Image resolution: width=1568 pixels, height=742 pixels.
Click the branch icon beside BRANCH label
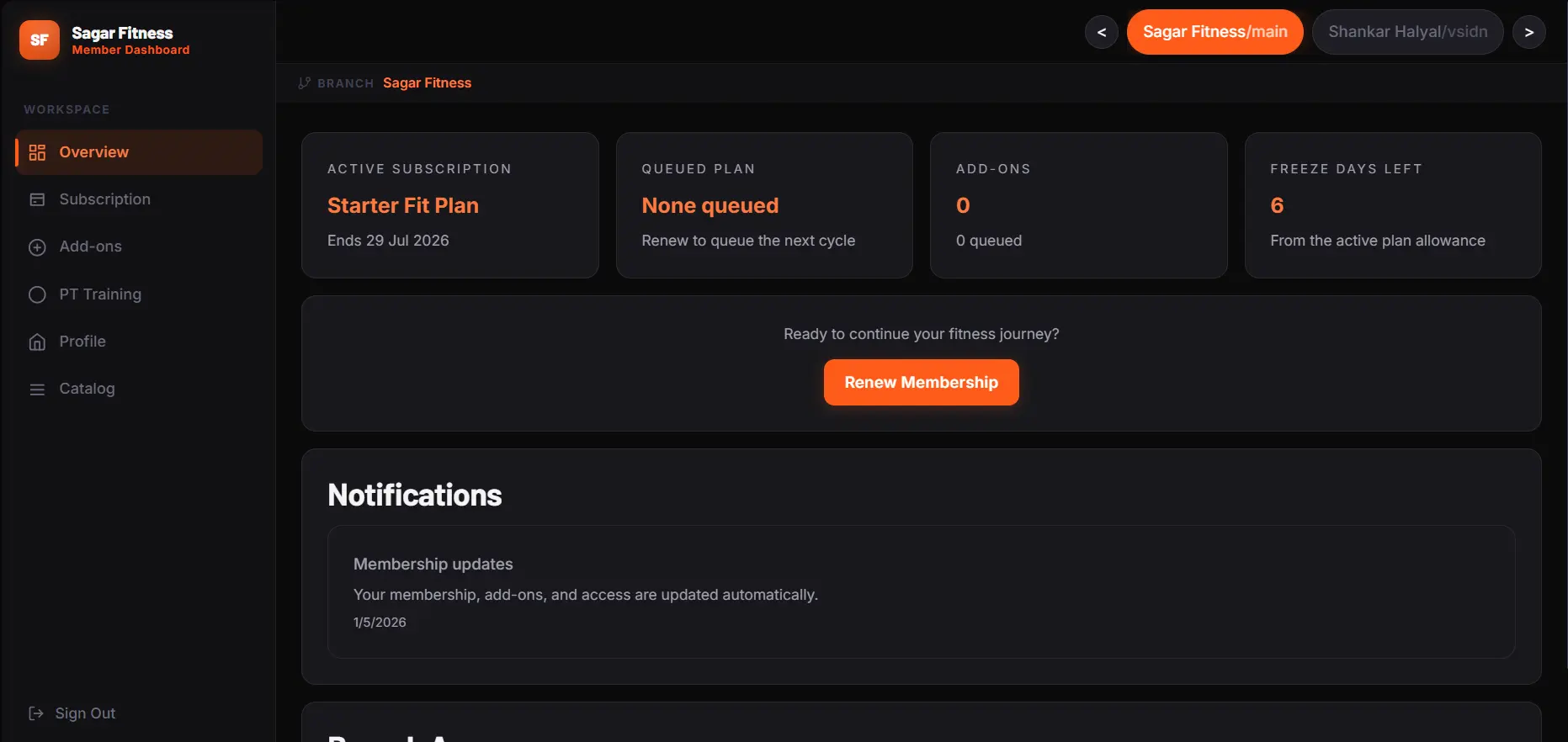pyautogui.click(x=305, y=82)
